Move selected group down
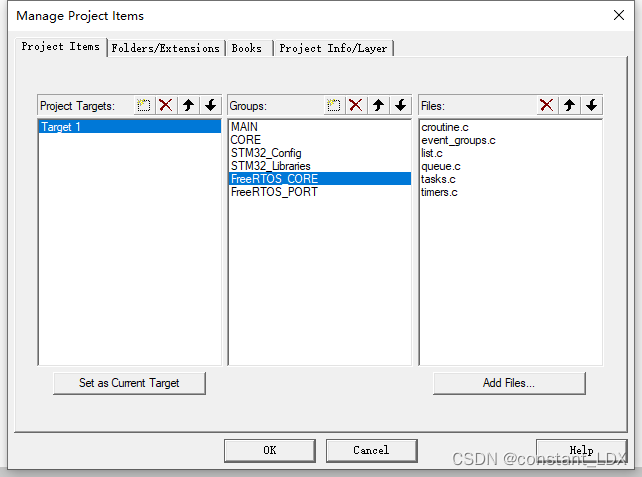Image resolution: width=642 pixels, height=477 pixels. (400, 105)
